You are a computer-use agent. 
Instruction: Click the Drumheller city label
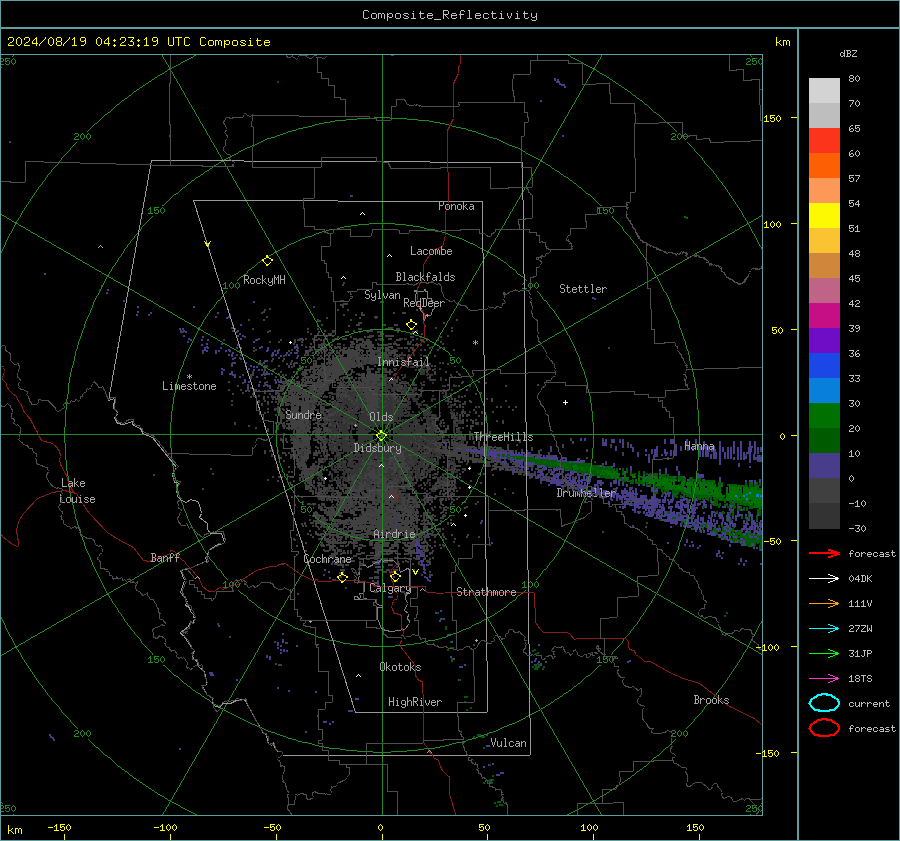click(x=586, y=493)
